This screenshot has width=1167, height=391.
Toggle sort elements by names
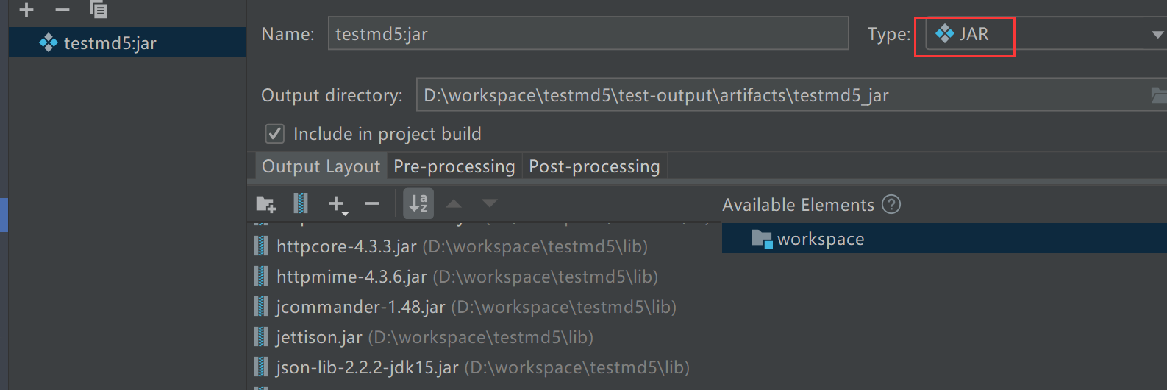[418, 203]
